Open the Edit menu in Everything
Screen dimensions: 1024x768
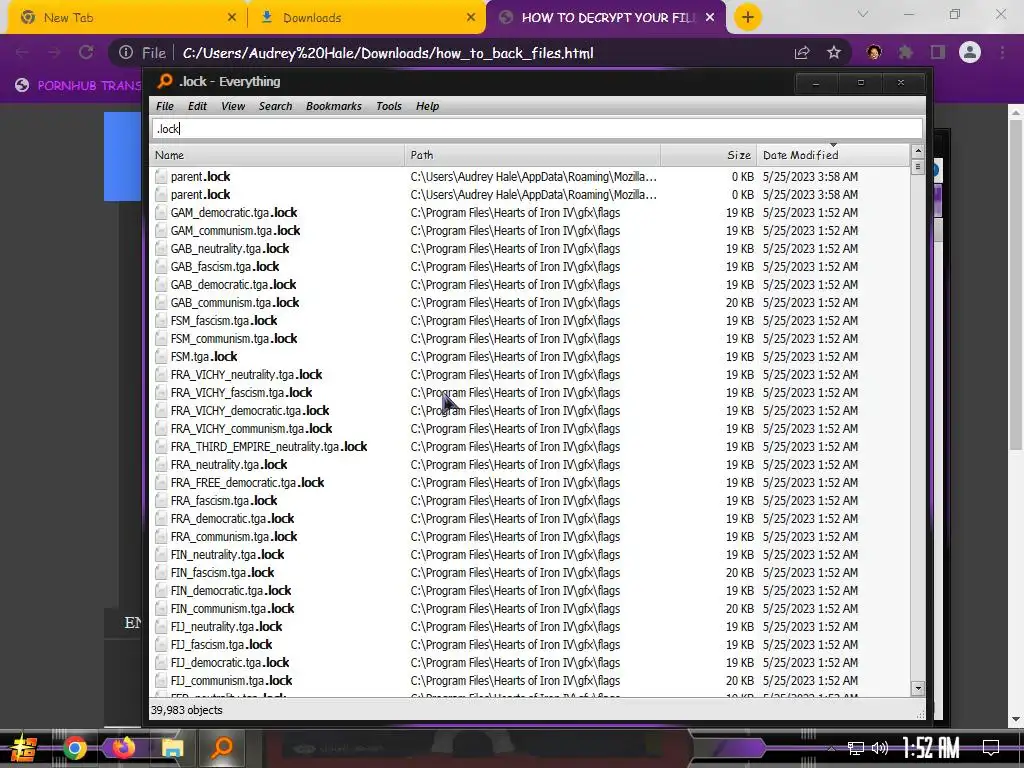point(197,106)
